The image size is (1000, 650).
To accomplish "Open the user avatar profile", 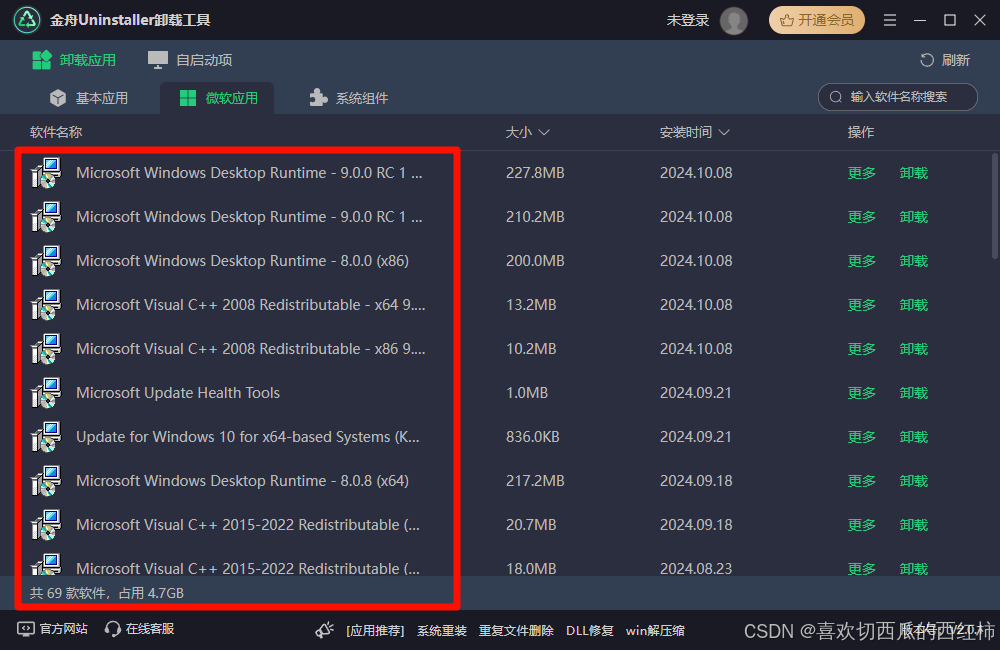I will [x=733, y=20].
